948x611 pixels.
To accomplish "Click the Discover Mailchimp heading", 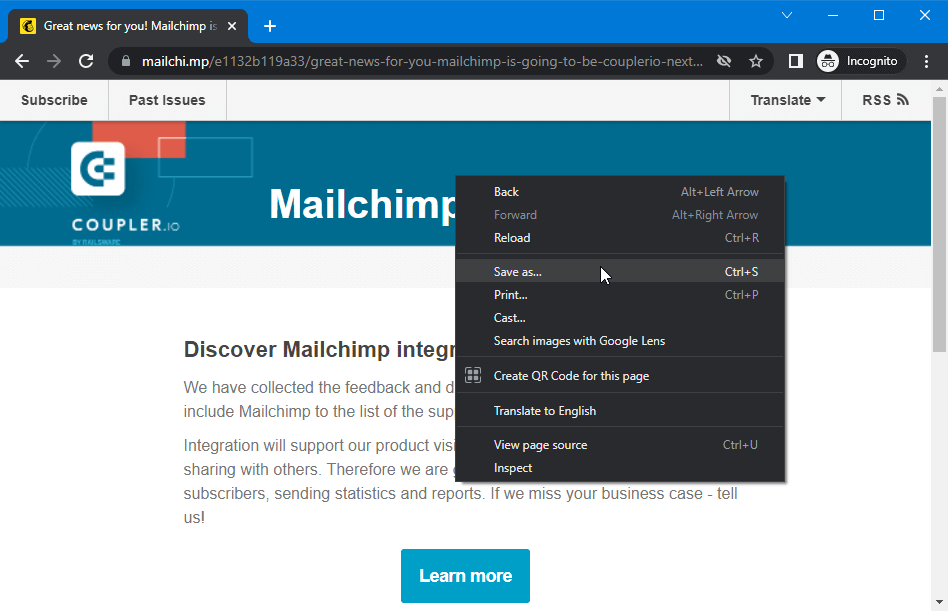I will point(320,349).
